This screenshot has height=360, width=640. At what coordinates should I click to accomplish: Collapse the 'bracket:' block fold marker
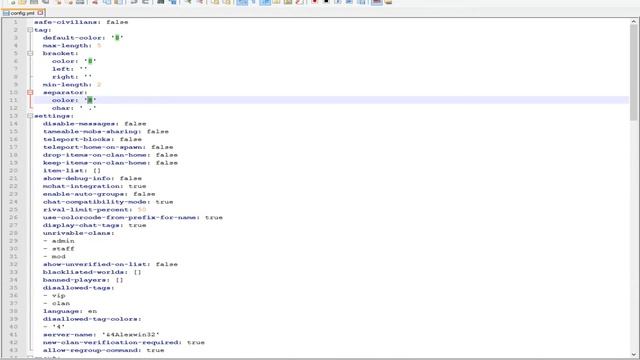point(30,53)
